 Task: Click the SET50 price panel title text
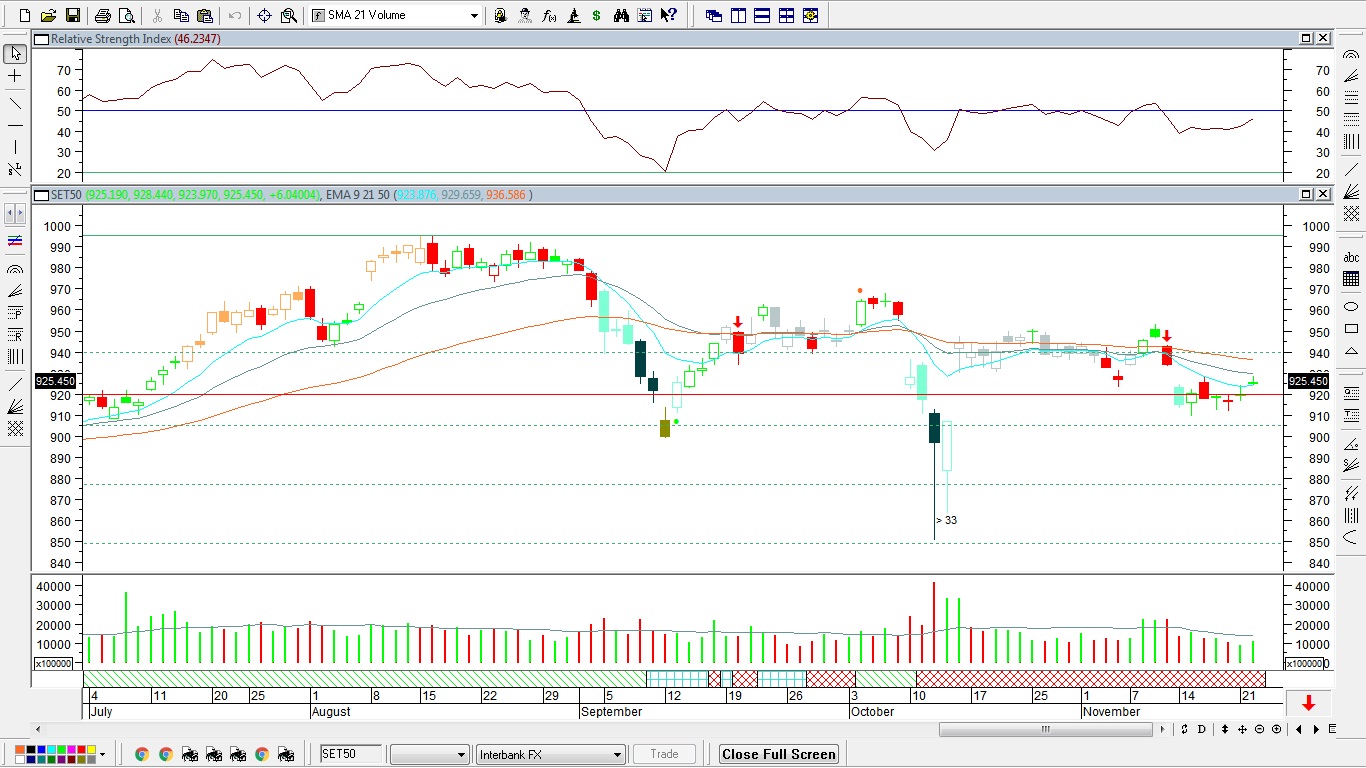(x=66, y=195)
